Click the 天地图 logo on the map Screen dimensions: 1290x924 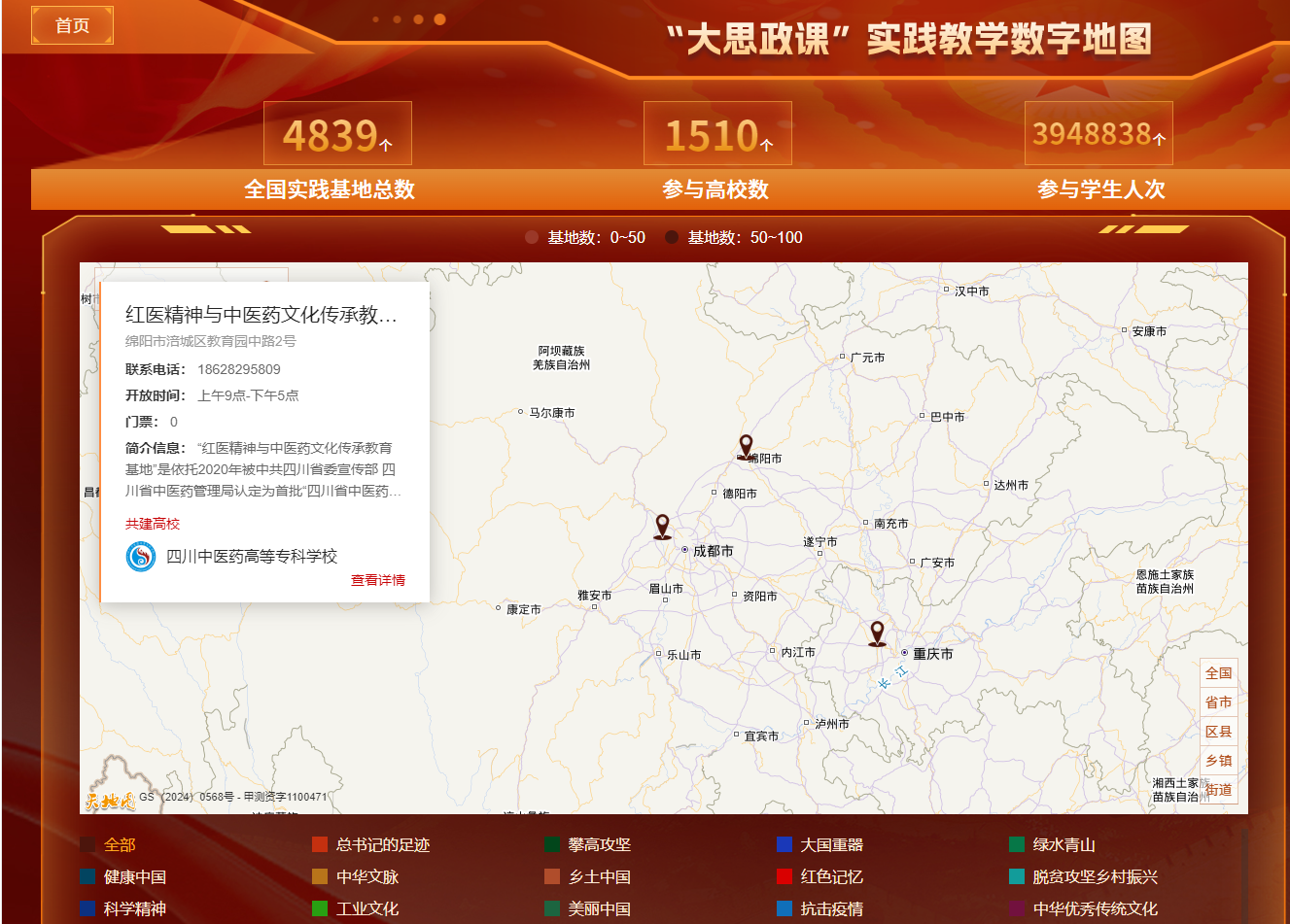click(x=109, y=801)
